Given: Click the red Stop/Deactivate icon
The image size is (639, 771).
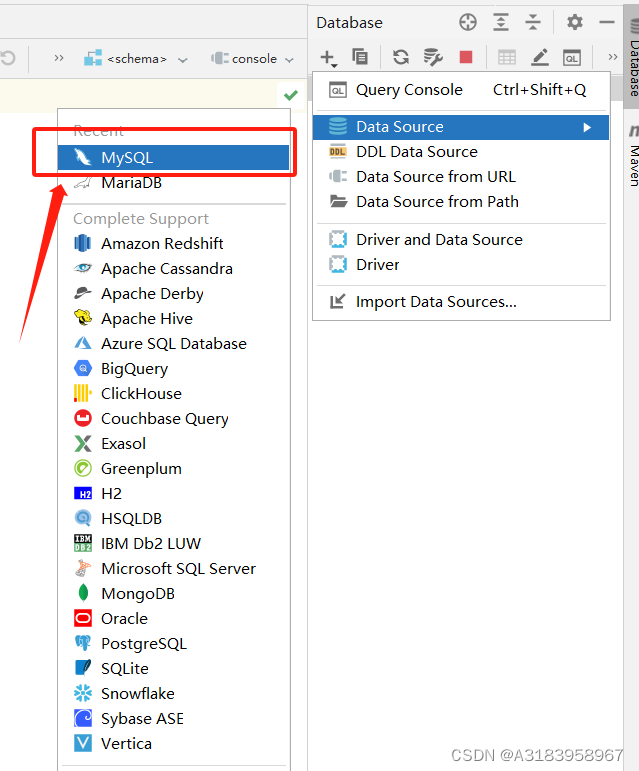Looking at the screenshot, I should pyautogui.click(x=465, y=57).
